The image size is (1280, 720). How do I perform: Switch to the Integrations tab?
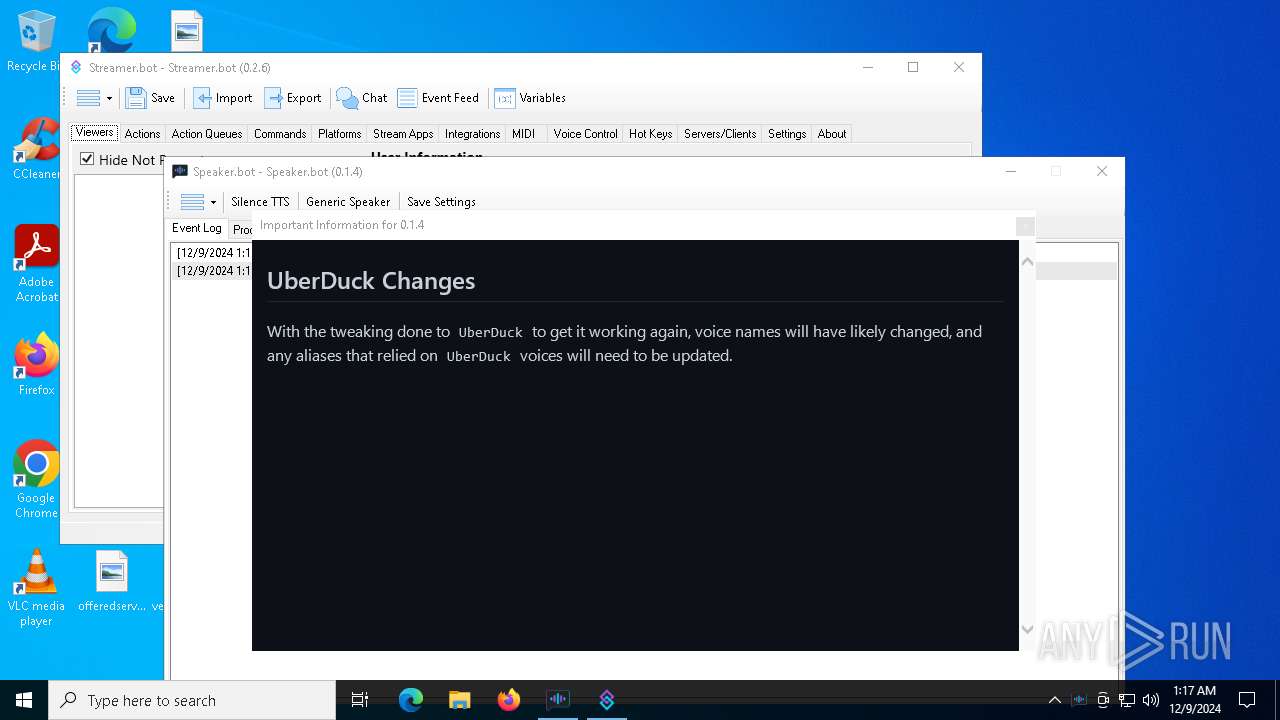[472, 134]
